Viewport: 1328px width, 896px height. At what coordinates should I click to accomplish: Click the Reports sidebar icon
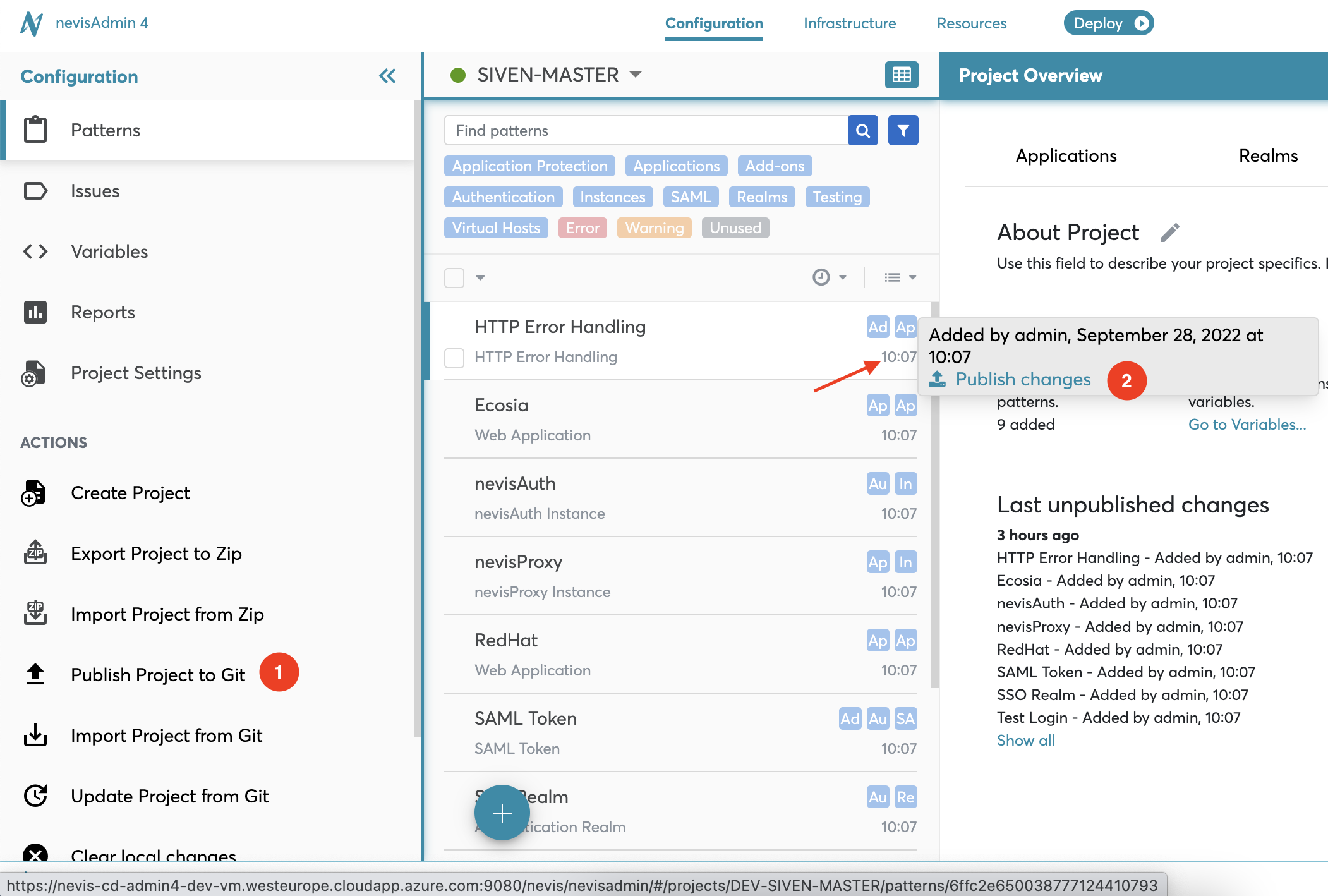click(35, 311)
